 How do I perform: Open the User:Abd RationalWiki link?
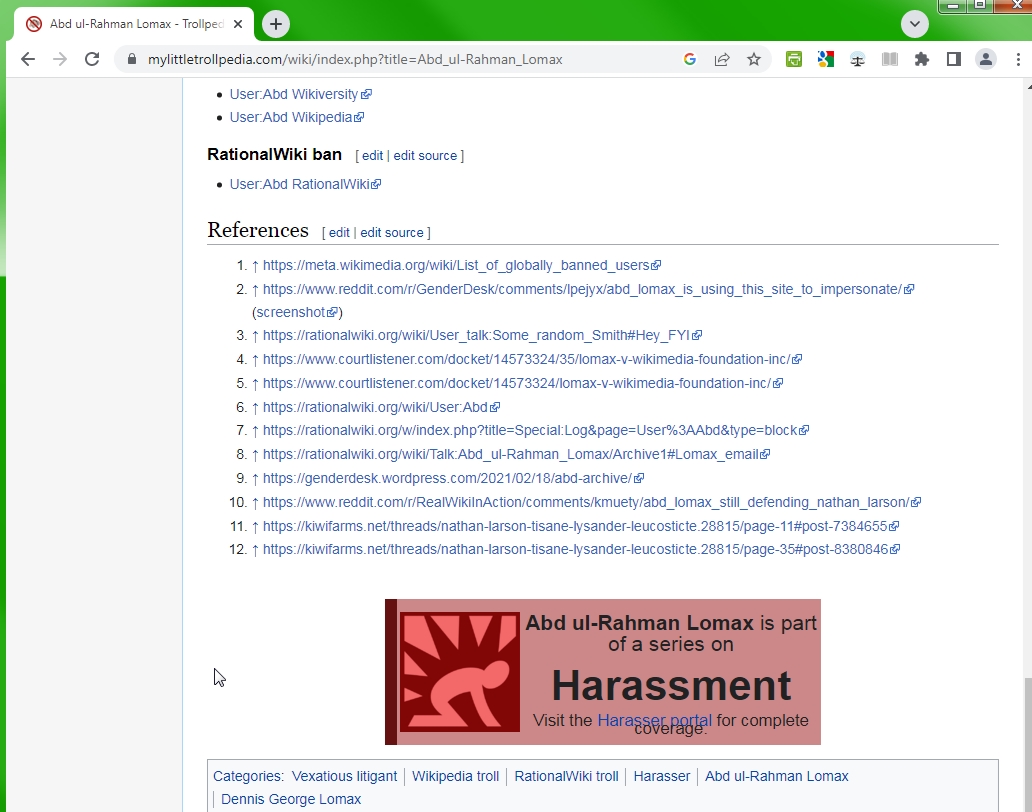click(305, 184)
